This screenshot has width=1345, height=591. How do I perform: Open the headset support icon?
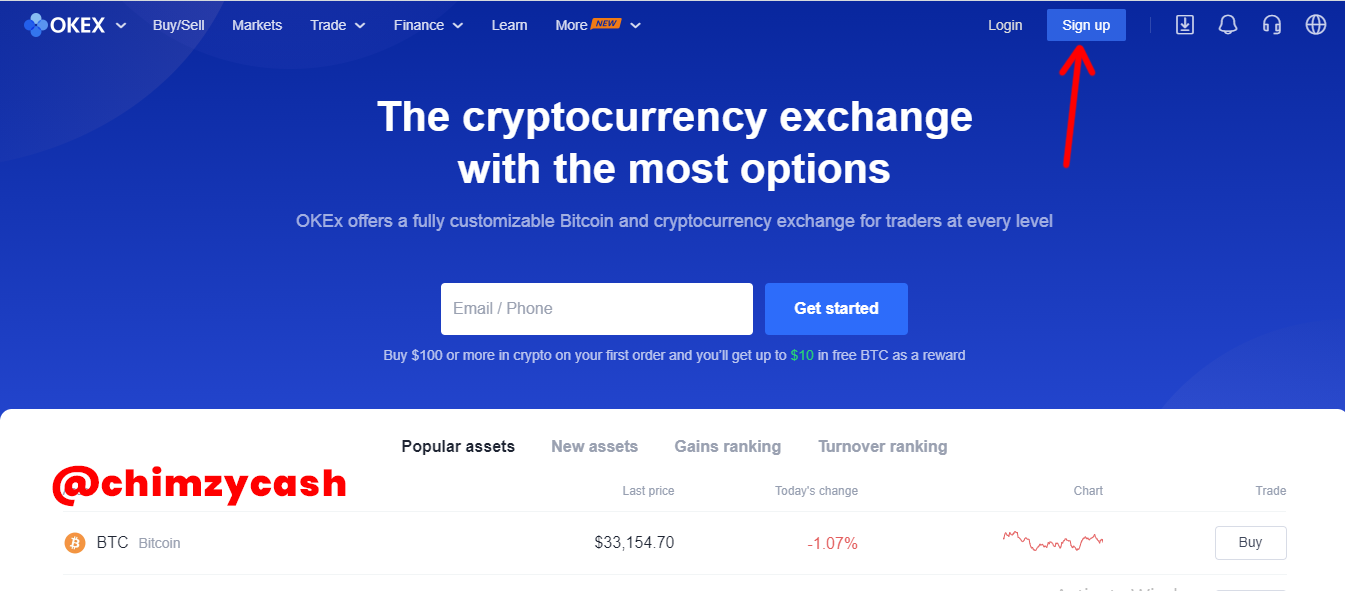click(x=1272, y=25)
